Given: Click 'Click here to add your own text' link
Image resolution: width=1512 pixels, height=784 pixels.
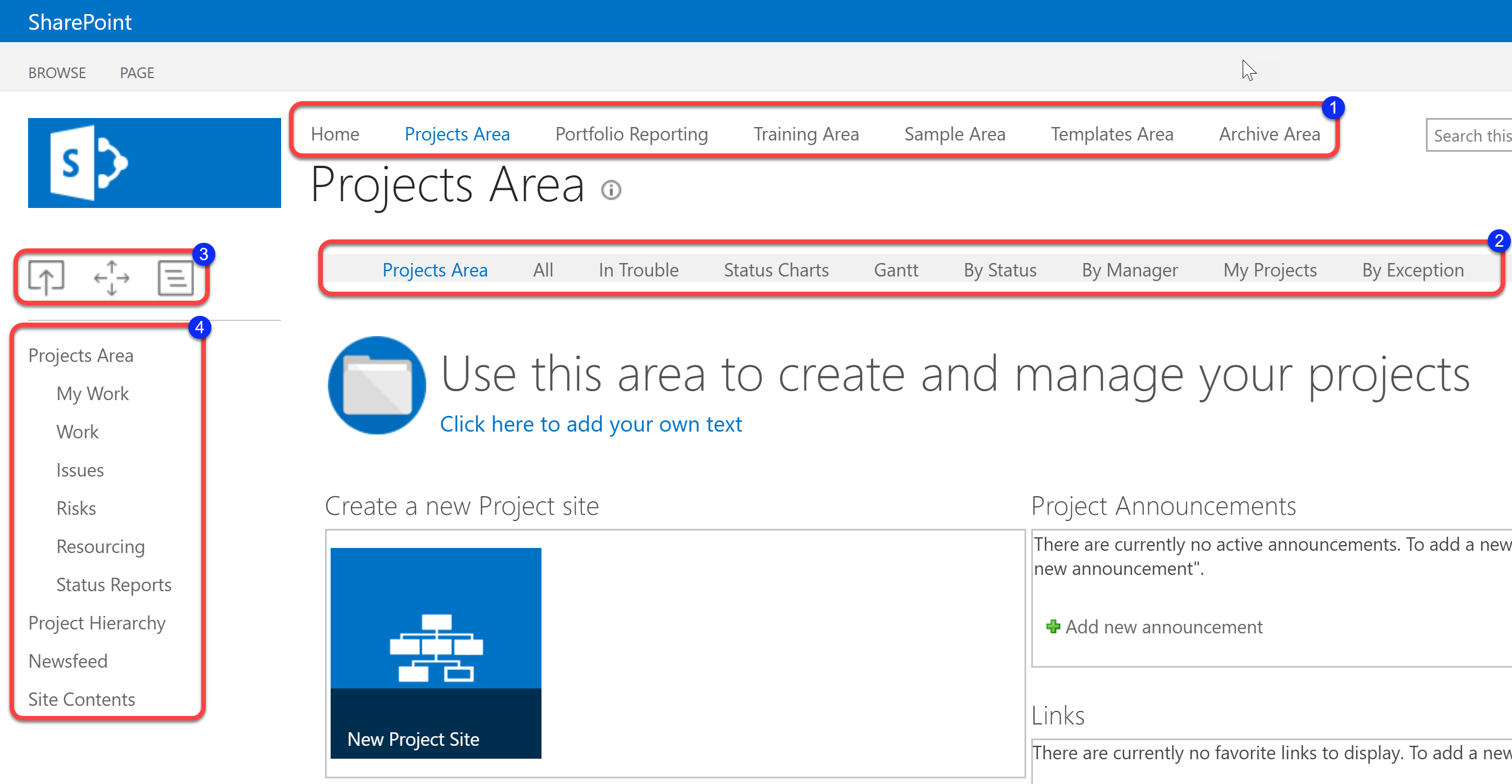Looking at the screenshot, I should [590, 422].
